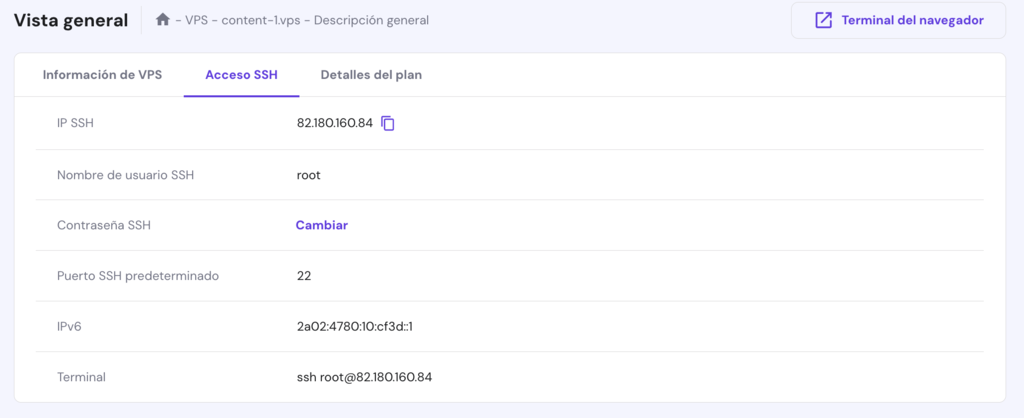1024x418 pixels.
Task: Select the Acceso SSH tab
Action: point(241,75)
